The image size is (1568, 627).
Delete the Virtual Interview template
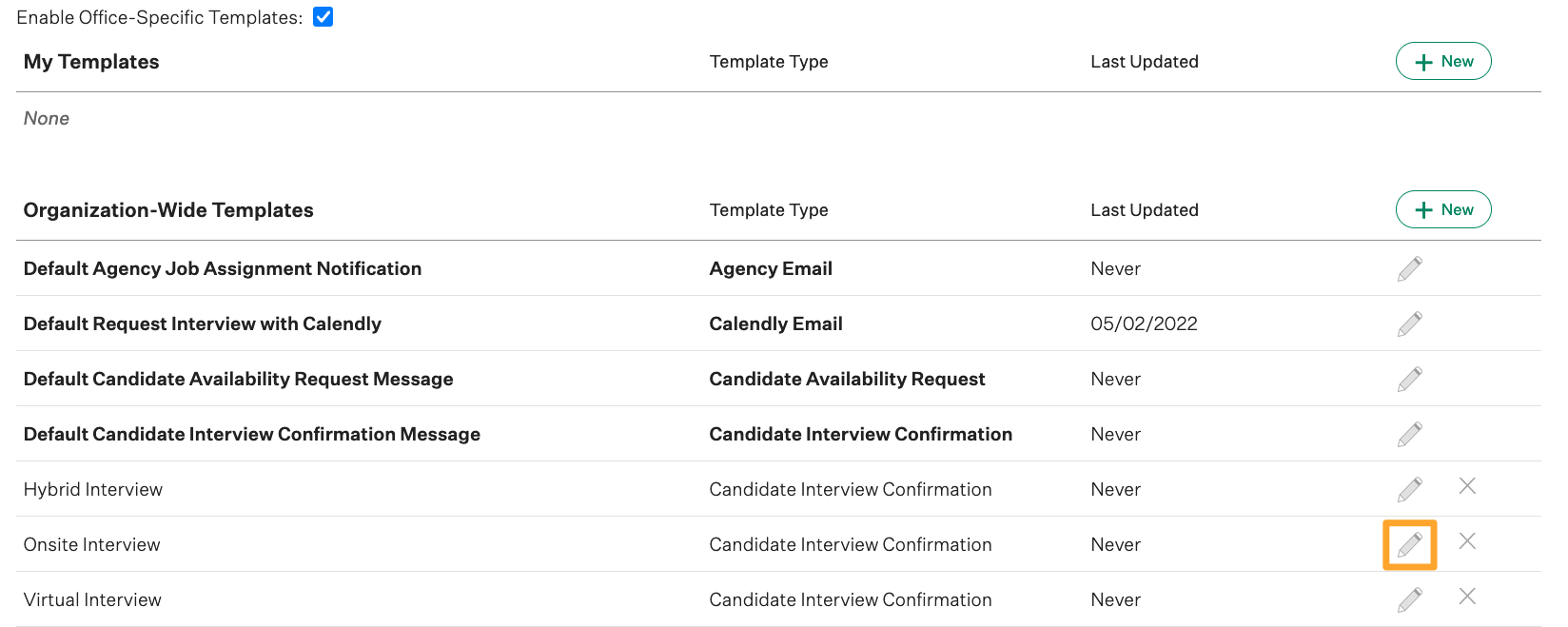click(1467, 597)
